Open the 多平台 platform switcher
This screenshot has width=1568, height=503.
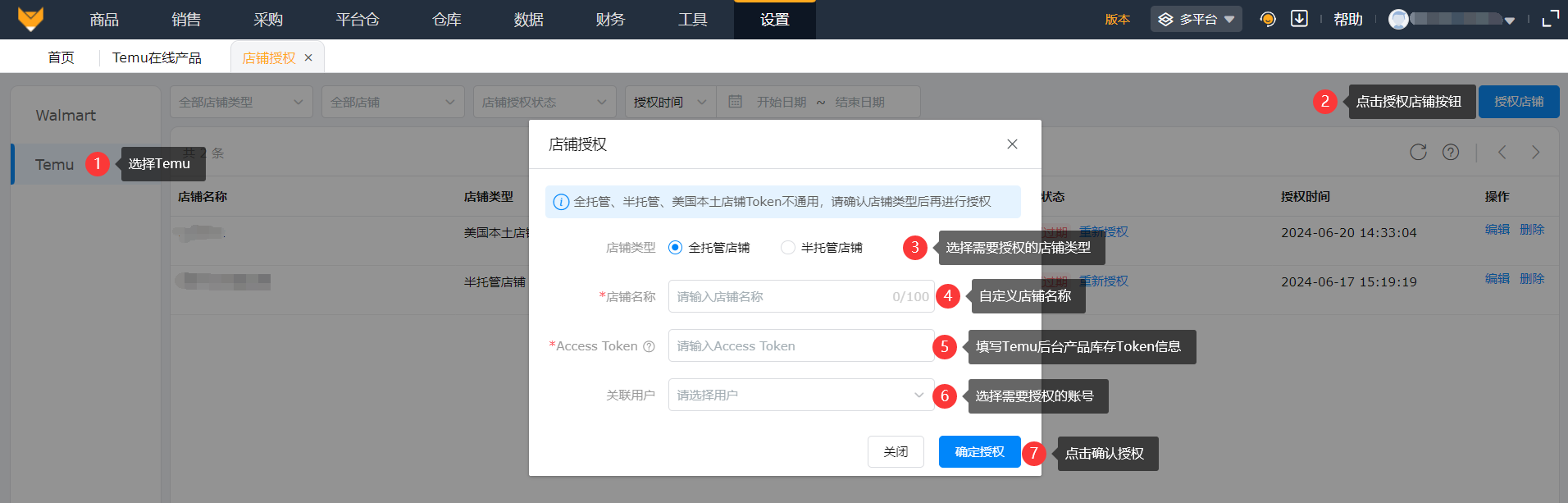click(1197, 19)
